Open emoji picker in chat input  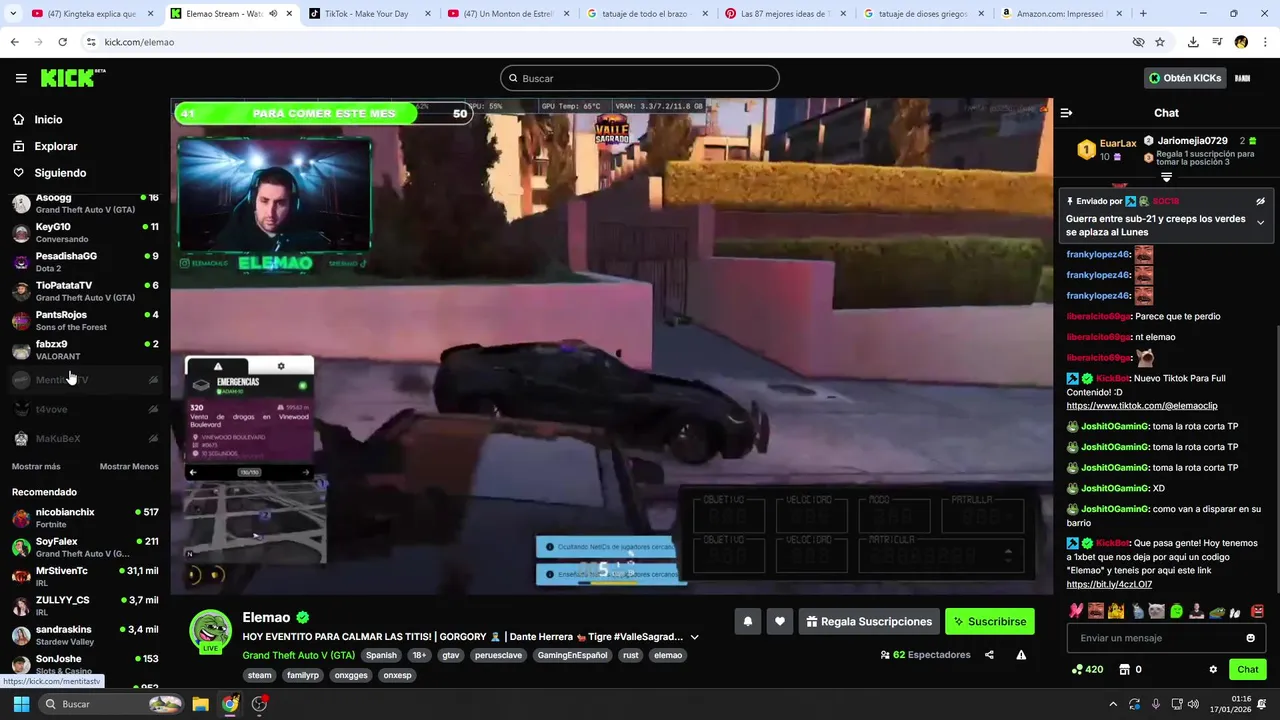pyautogui.click(x=1250, y=638)
